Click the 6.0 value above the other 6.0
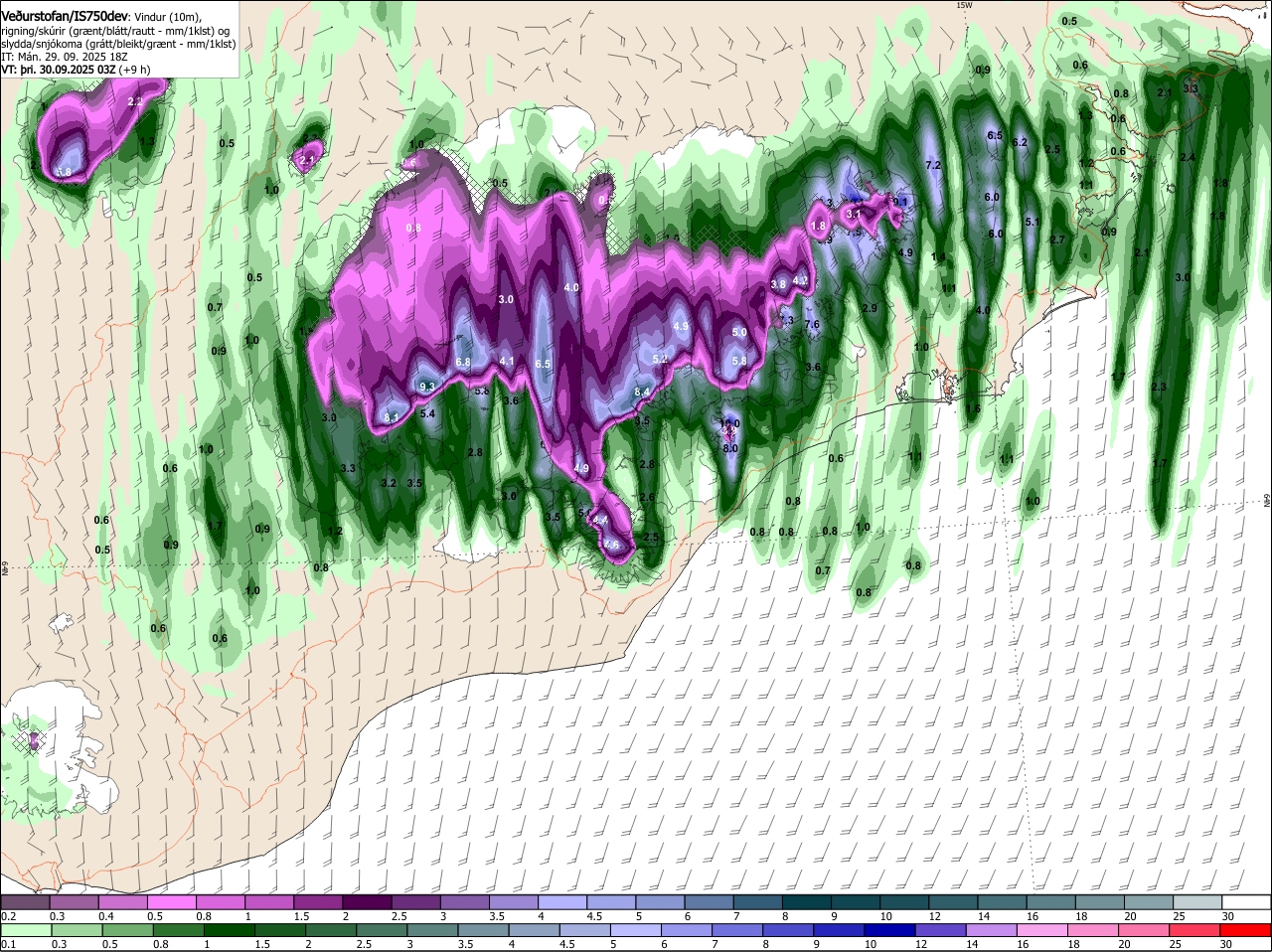 (992, 197)
